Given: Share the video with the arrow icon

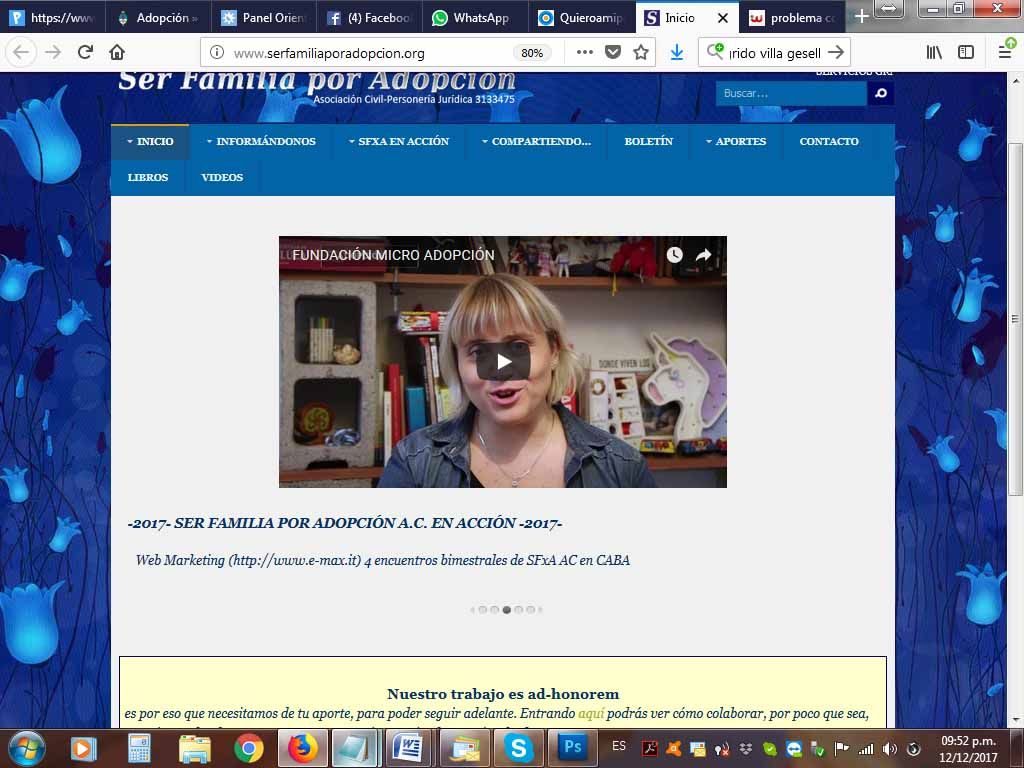Looking at the screenshot, I should coord(703,255).
